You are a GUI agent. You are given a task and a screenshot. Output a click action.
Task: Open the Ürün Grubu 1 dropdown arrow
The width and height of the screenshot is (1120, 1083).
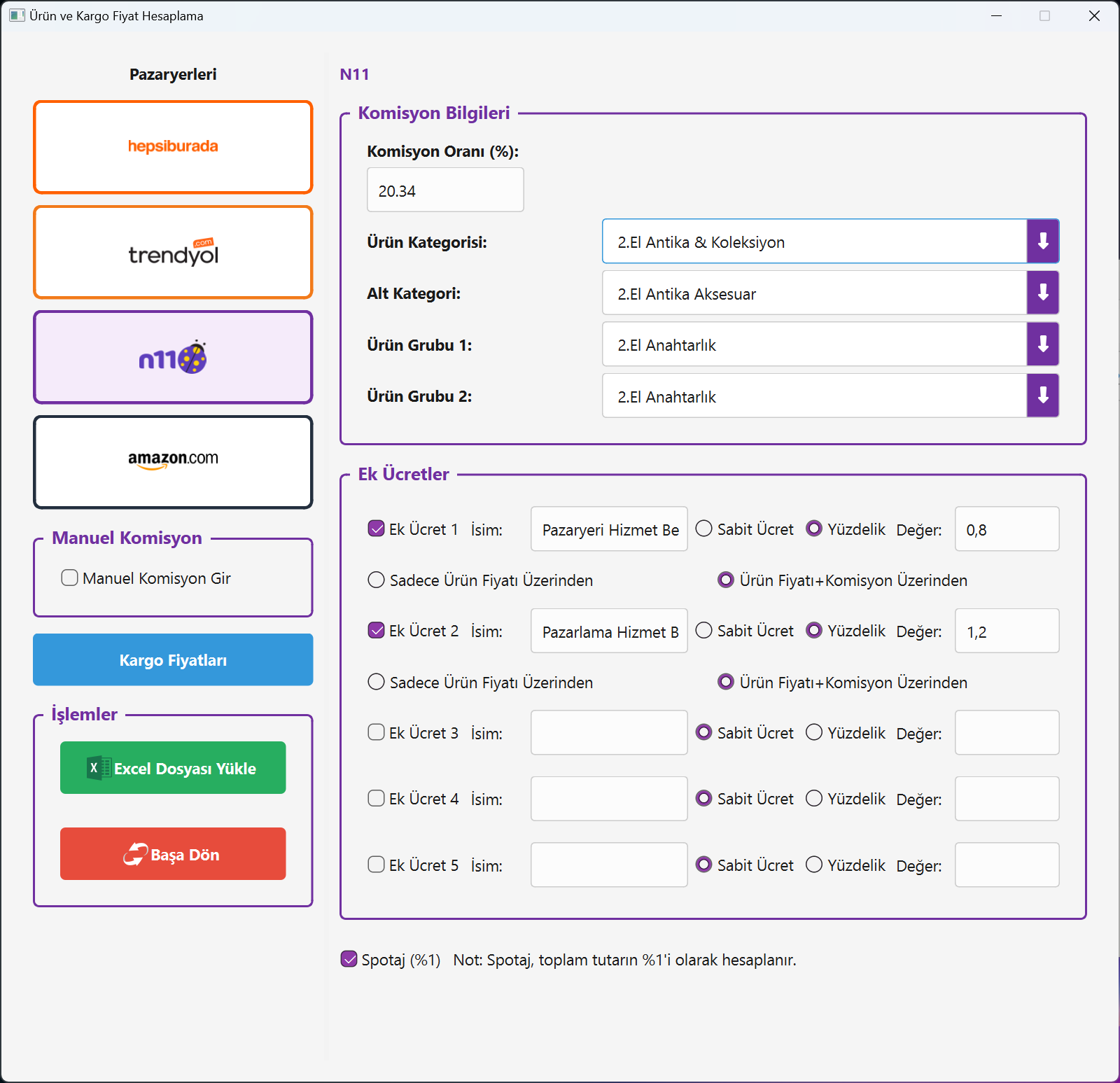coord(1043,344)
